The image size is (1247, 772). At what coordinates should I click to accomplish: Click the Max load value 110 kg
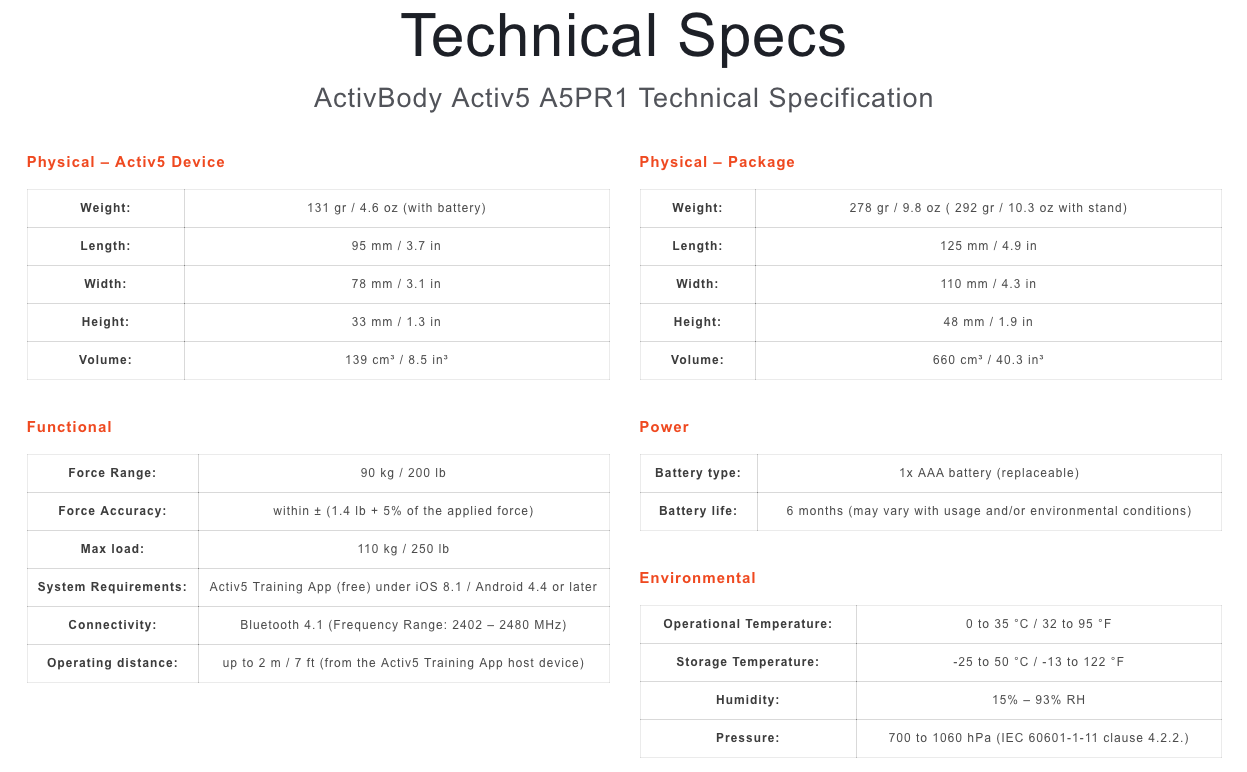[403, 549]
